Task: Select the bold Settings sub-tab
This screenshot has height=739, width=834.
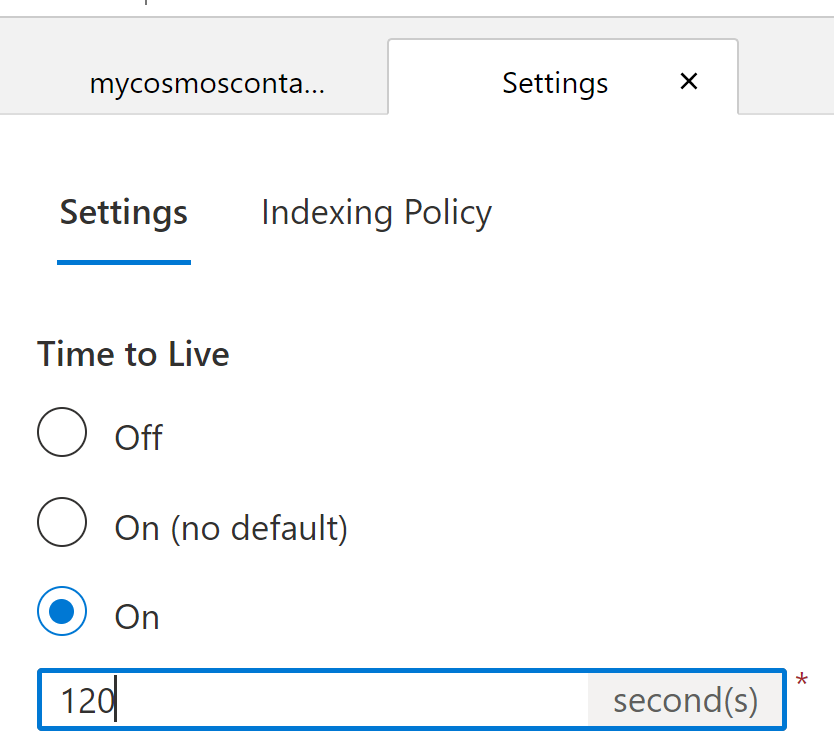Action: (x=123, y=213)
